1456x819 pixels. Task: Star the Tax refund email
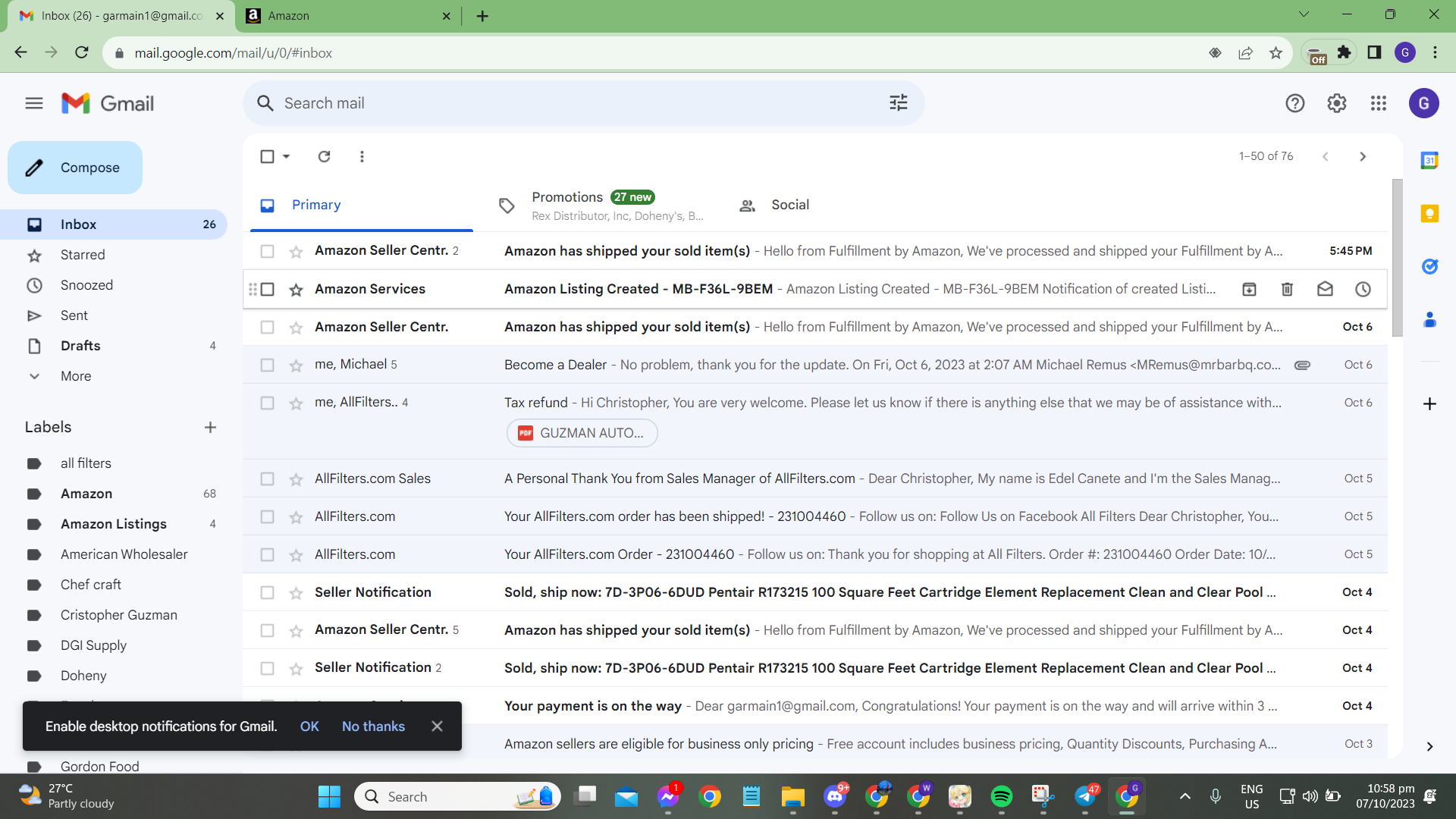click(x=296, y=403)
